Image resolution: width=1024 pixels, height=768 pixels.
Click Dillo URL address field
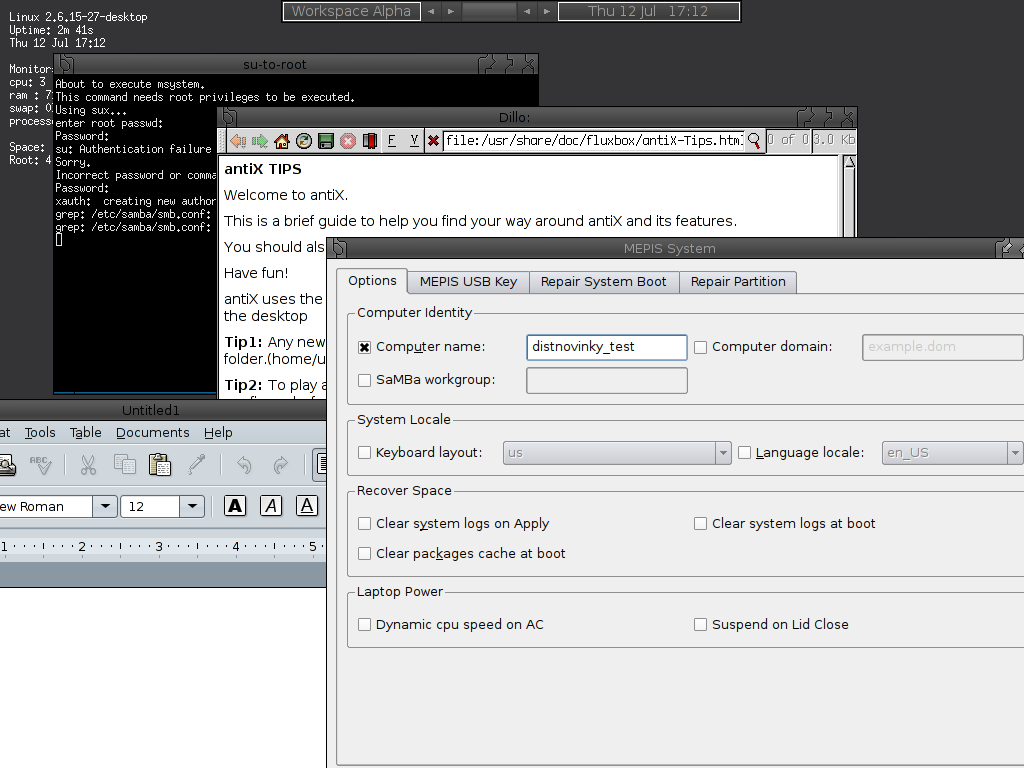tap(593, 140)
